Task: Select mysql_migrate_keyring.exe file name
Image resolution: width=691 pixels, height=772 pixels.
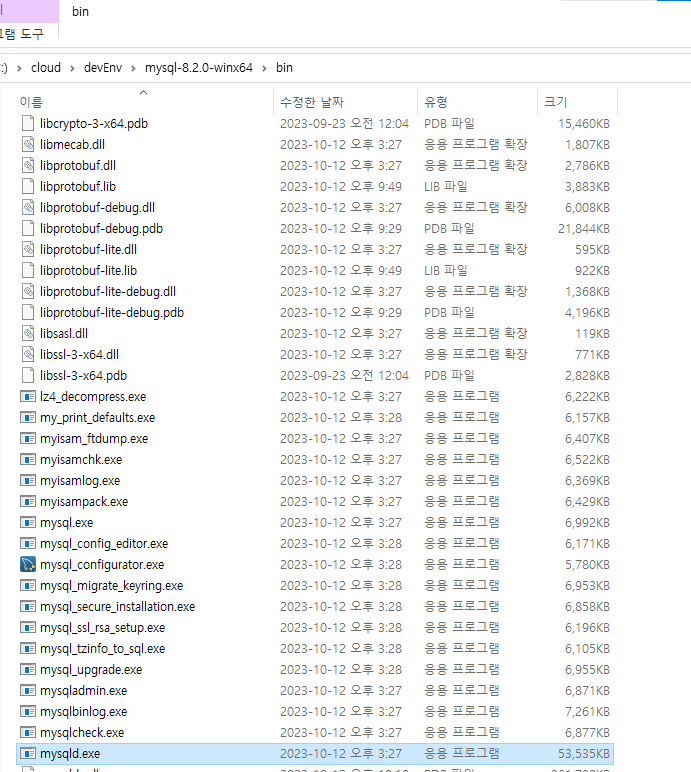Action: click(111, 585)
